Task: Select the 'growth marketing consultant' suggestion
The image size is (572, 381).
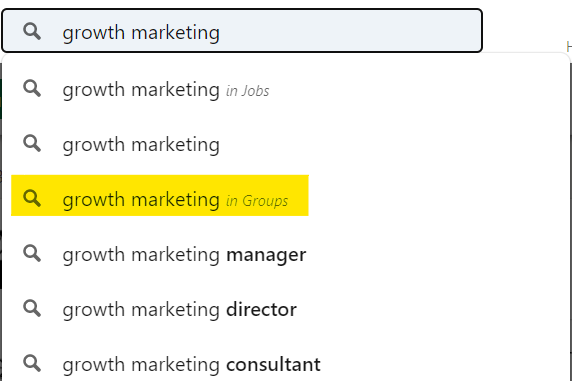Action: click(286, 364)
